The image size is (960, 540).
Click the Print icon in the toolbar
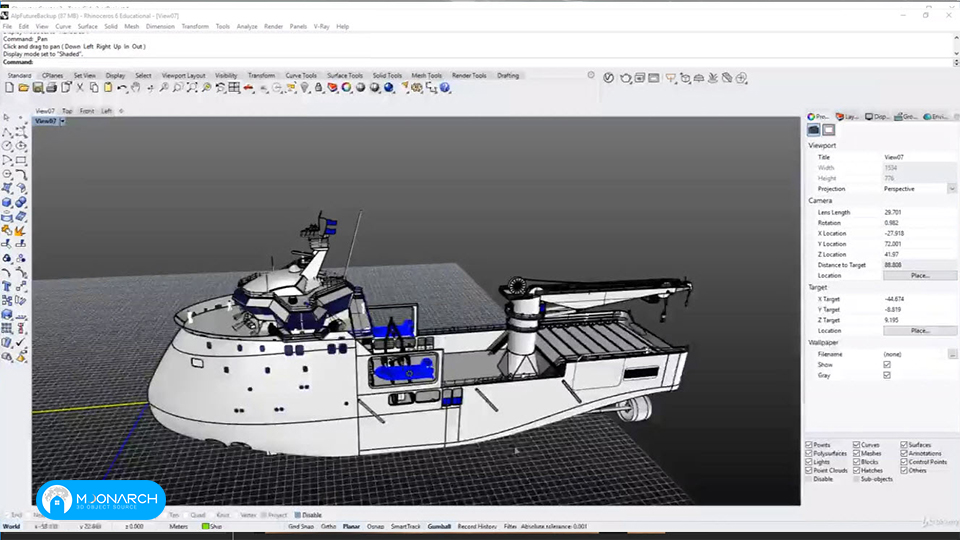pyautogui.click(x=51, y=88)
